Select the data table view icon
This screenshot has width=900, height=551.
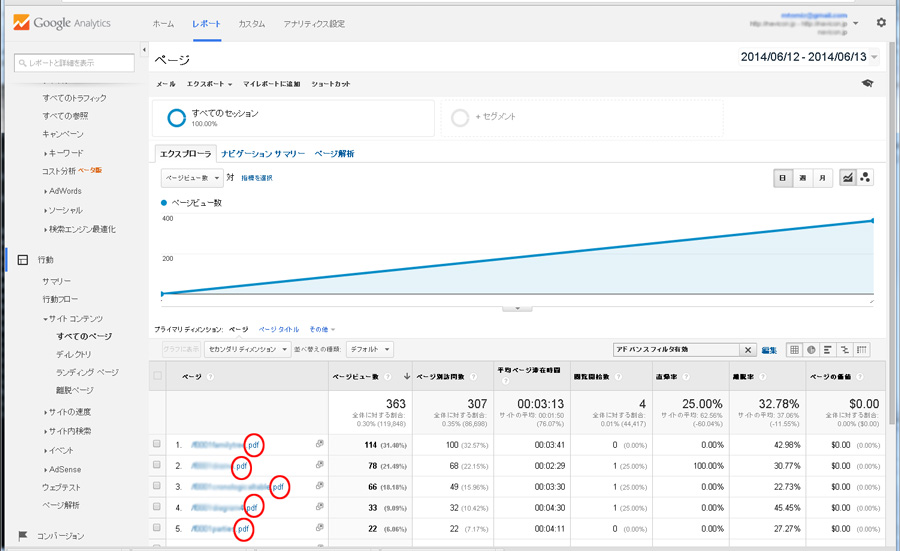pyautogui.click(x=794, y=349)
